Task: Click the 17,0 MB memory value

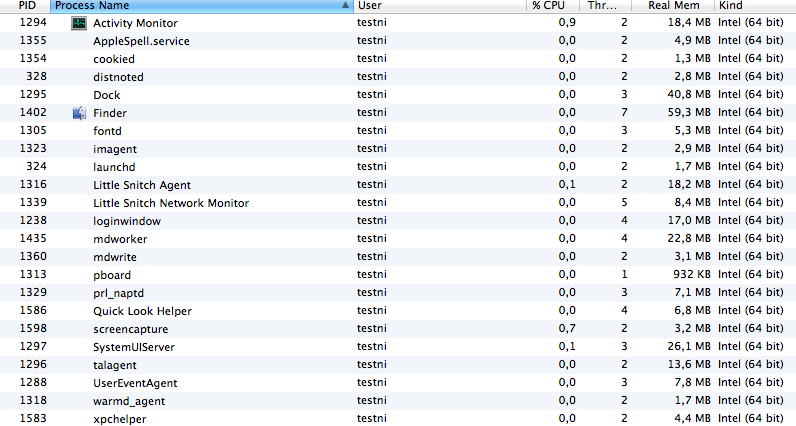Action: point(689,220)
